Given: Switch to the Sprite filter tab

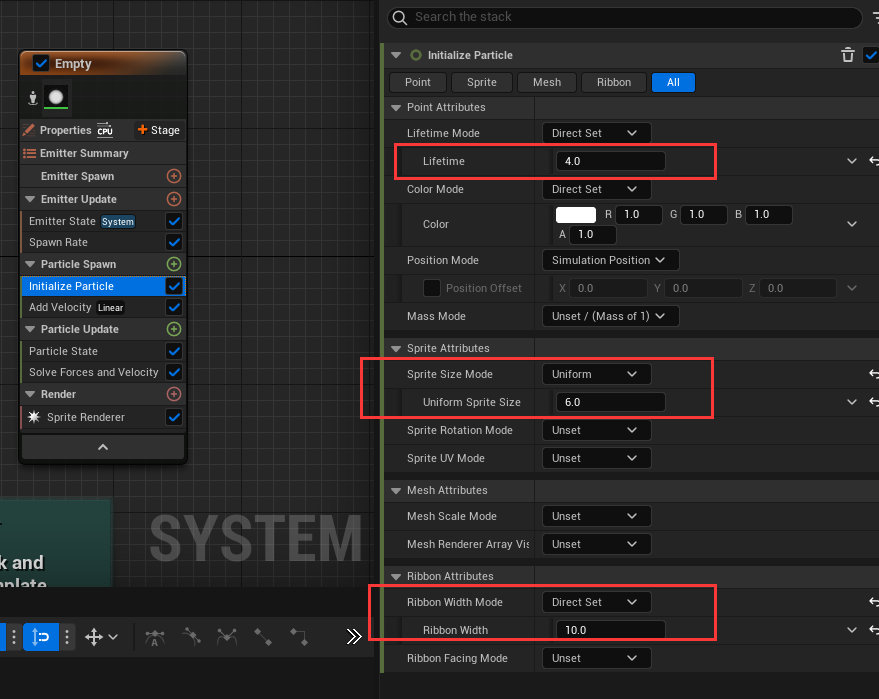Looking at the screenshot, I should click(x=482, y=82).
